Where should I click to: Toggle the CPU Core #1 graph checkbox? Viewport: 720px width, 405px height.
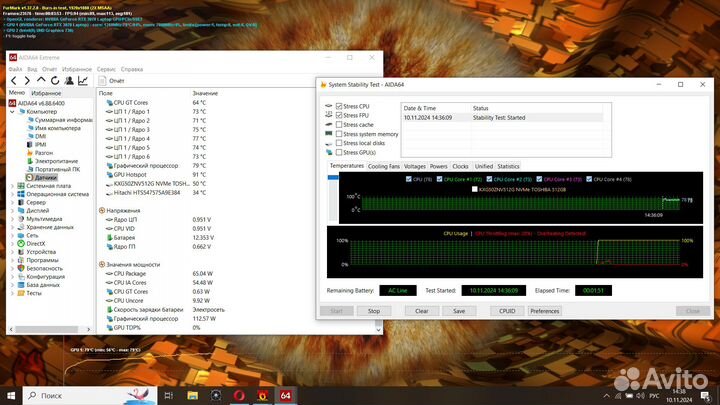(439, 179)
